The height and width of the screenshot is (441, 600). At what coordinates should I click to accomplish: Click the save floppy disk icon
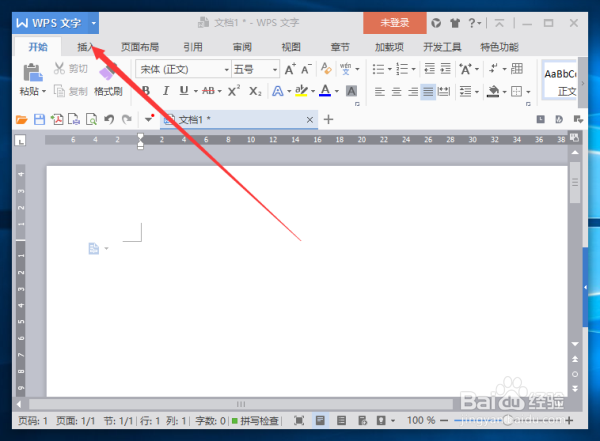pyautogui.click(x=39, y=120)
